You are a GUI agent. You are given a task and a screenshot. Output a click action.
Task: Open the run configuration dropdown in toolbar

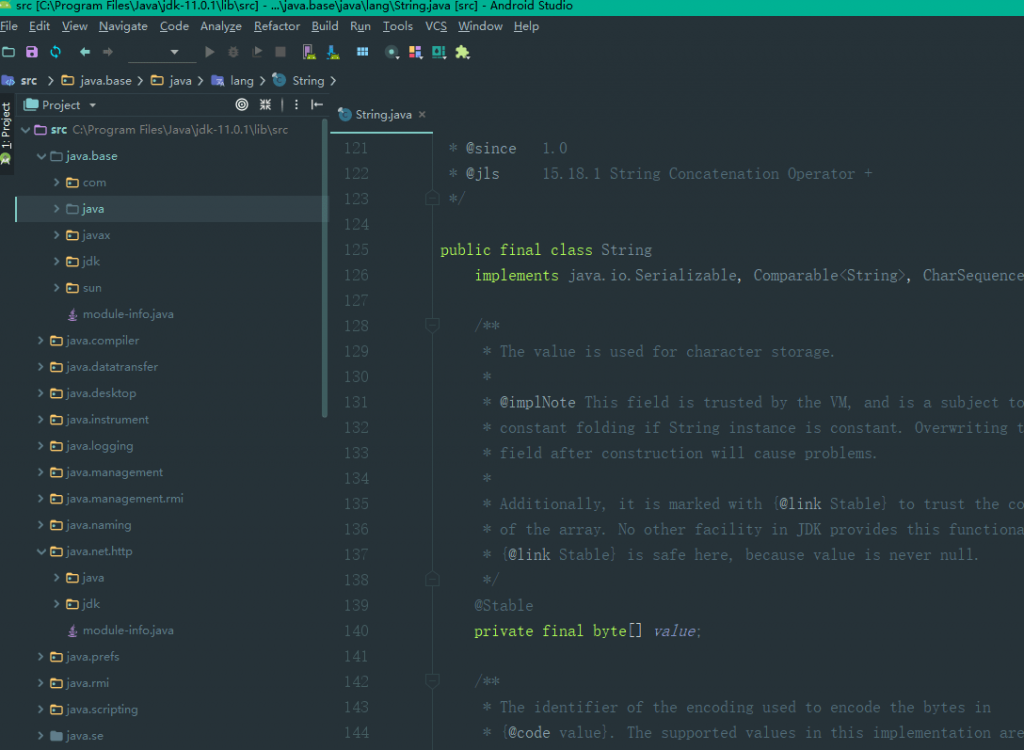click(162, 52)
